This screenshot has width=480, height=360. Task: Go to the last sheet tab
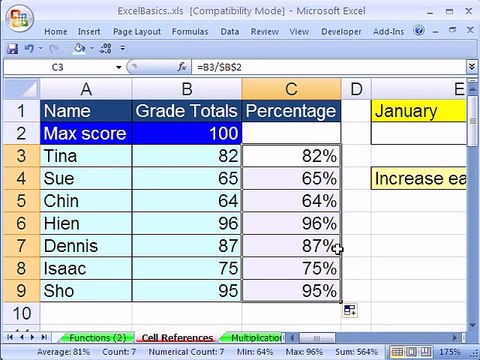point(44,337)
